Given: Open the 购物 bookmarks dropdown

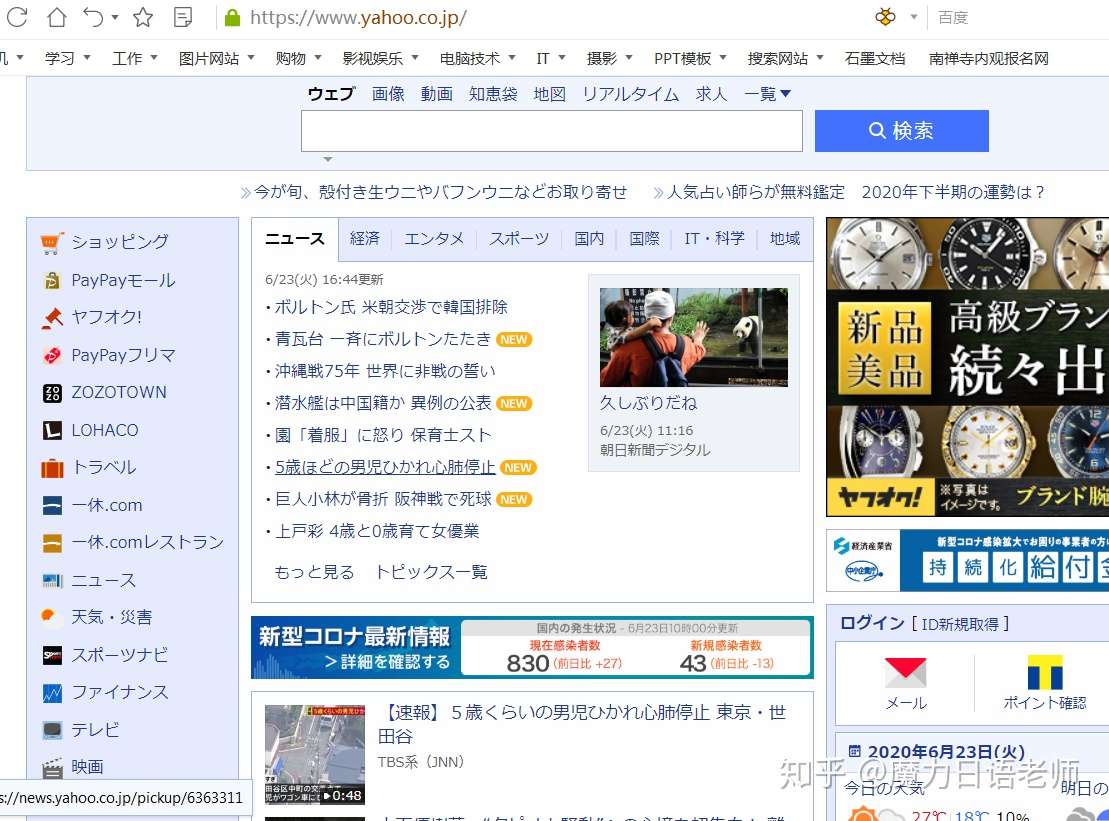Looking at the screenshot, I should [x=298, y=59].
